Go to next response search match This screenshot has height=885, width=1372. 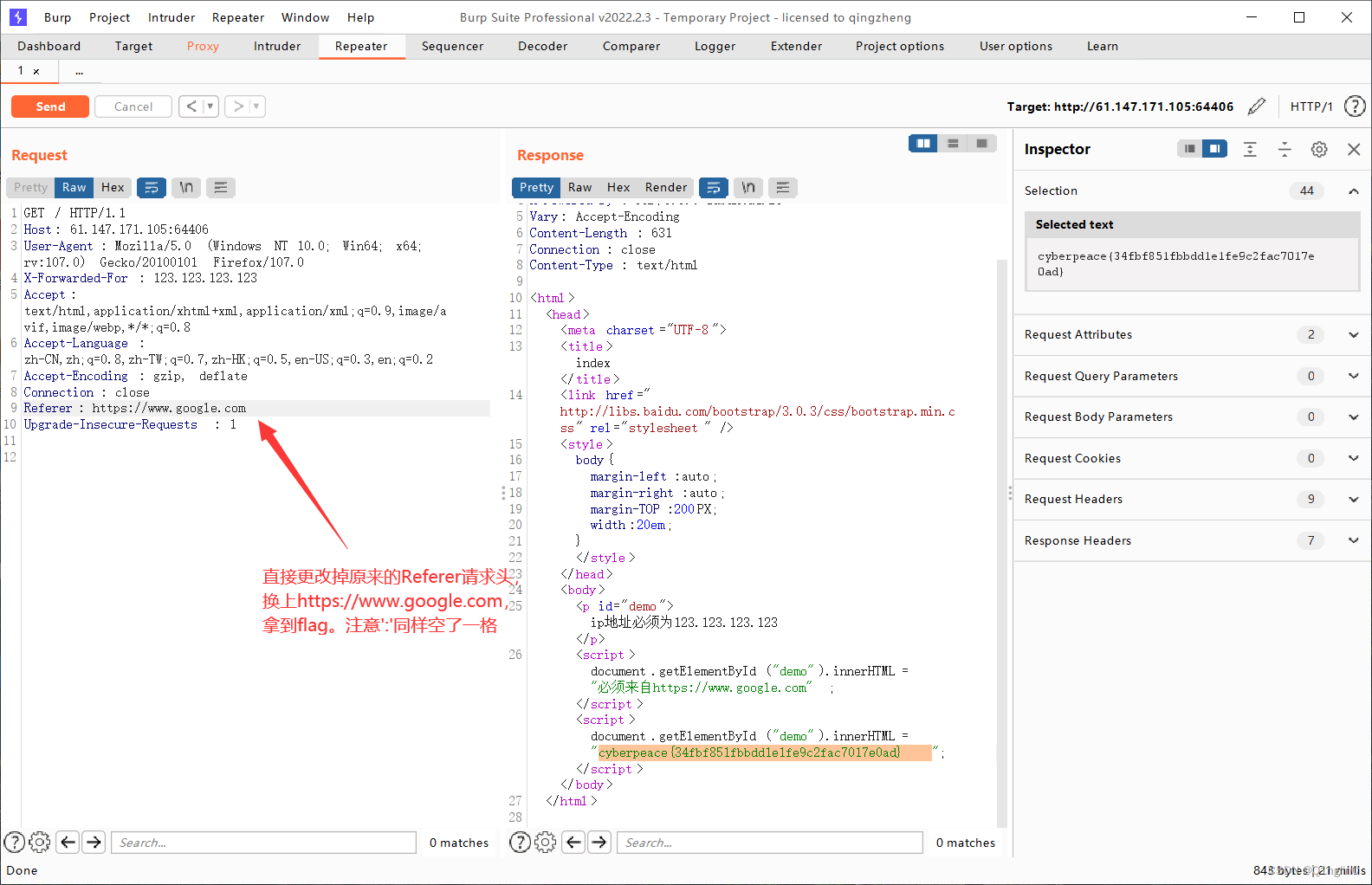click(599, 842)
